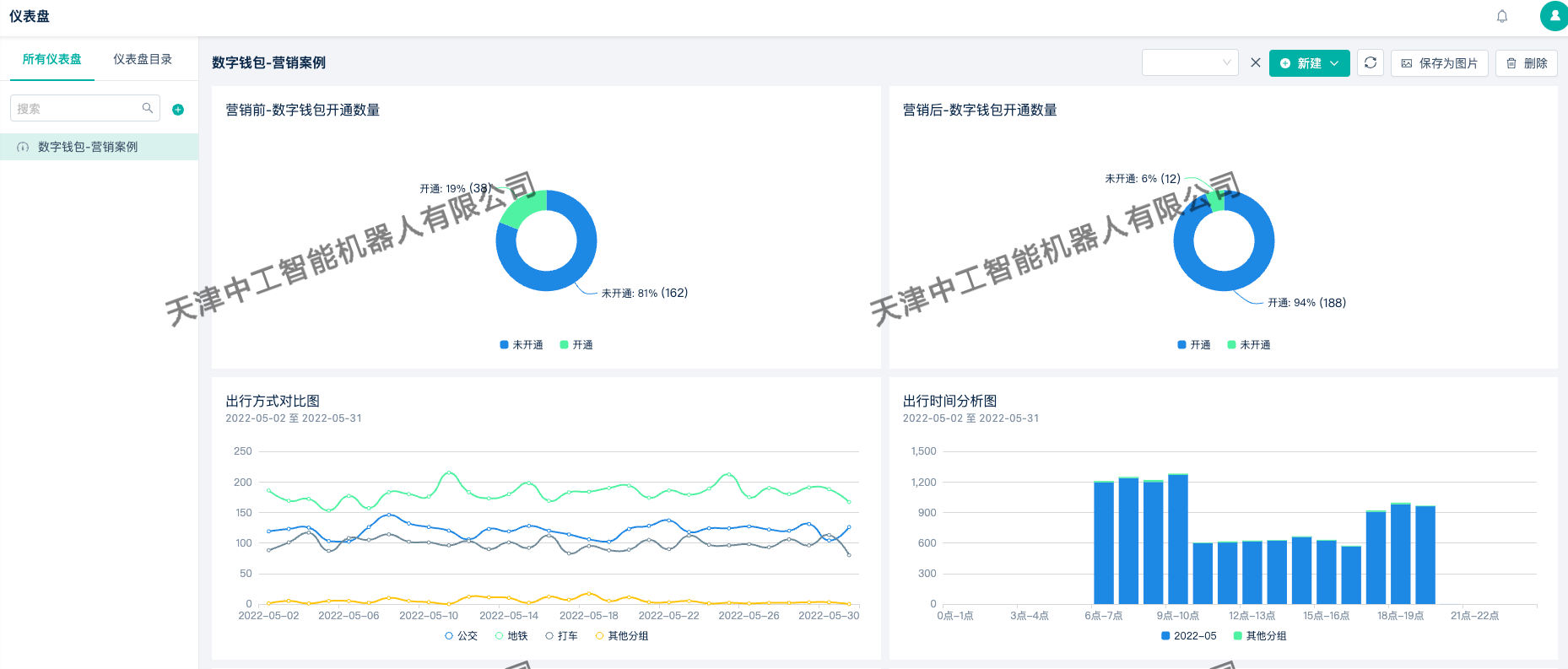Click the tallest bar at 9点-10点
Screen dimensions: 1568x669
click(x=1178, y=540)
